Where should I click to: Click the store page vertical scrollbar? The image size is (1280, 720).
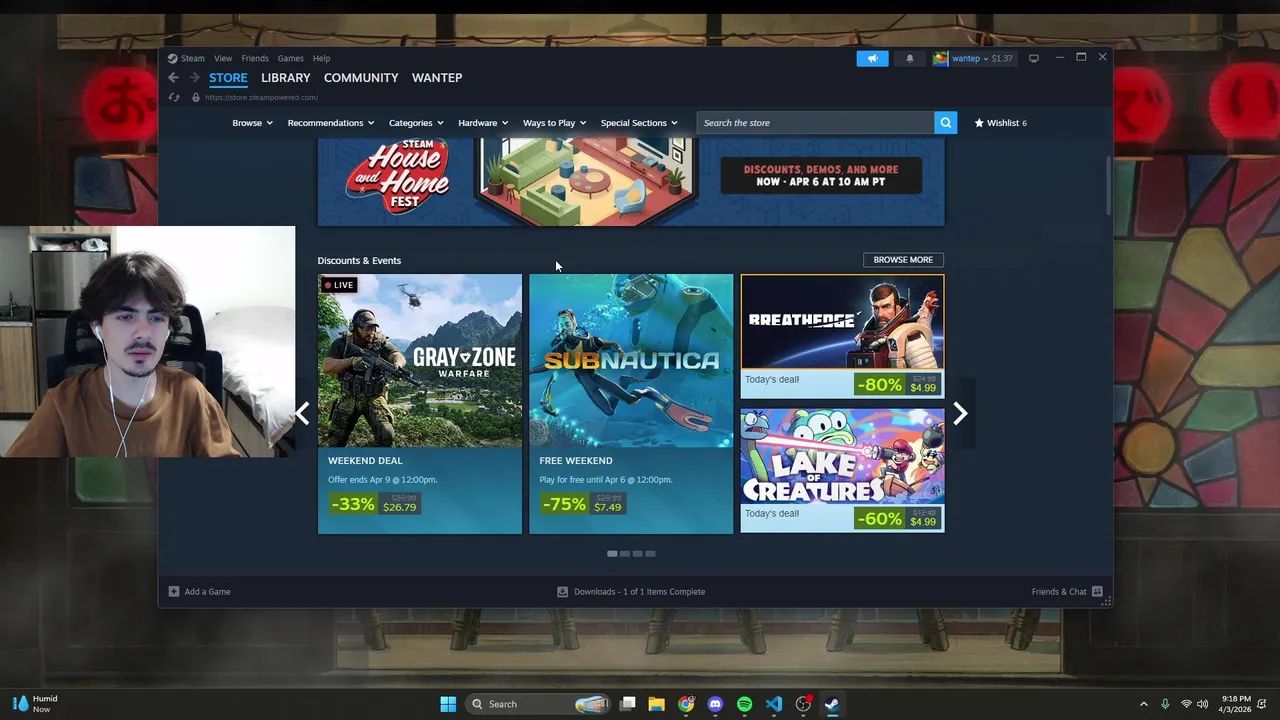click(x=1108, y=185)
